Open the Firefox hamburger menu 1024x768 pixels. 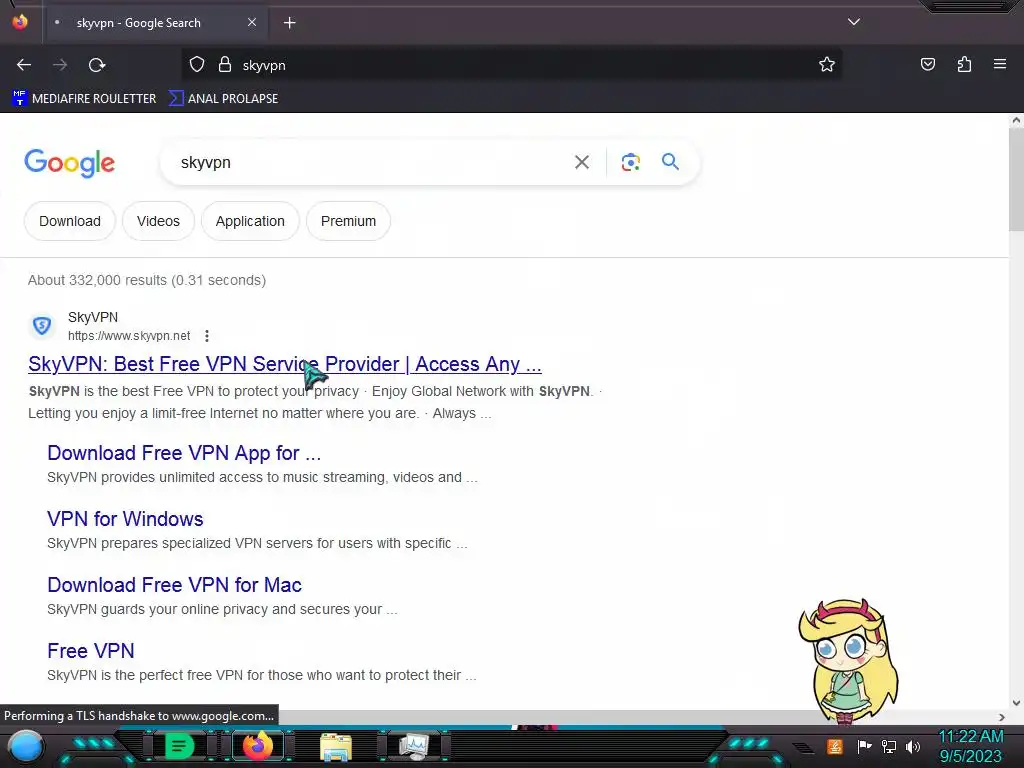coord(999,64)
